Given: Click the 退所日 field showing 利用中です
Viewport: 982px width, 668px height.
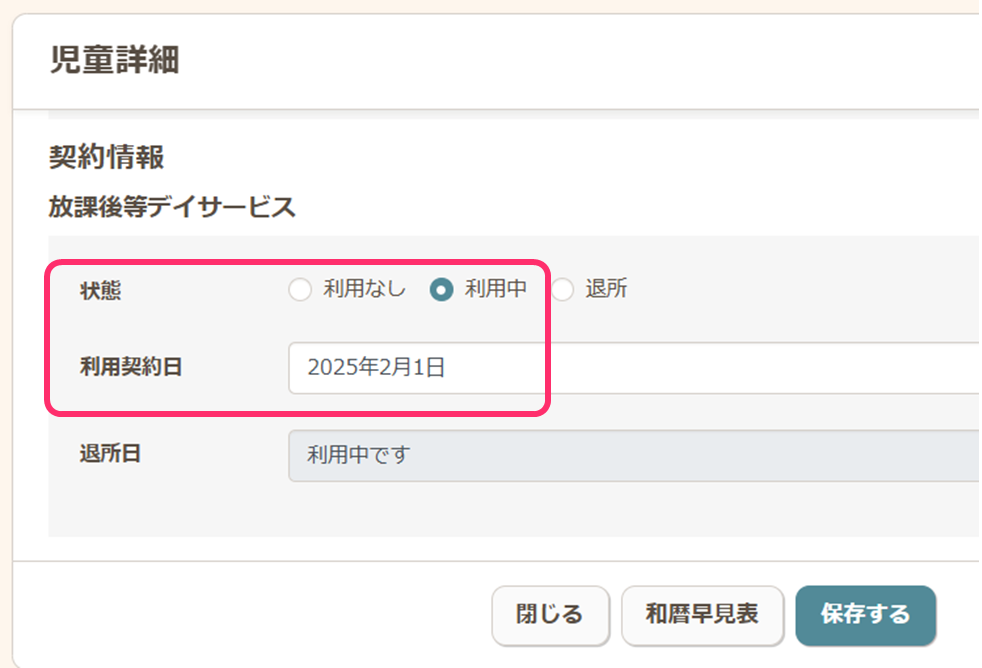Looking at the screenshot, I should 630,456.
